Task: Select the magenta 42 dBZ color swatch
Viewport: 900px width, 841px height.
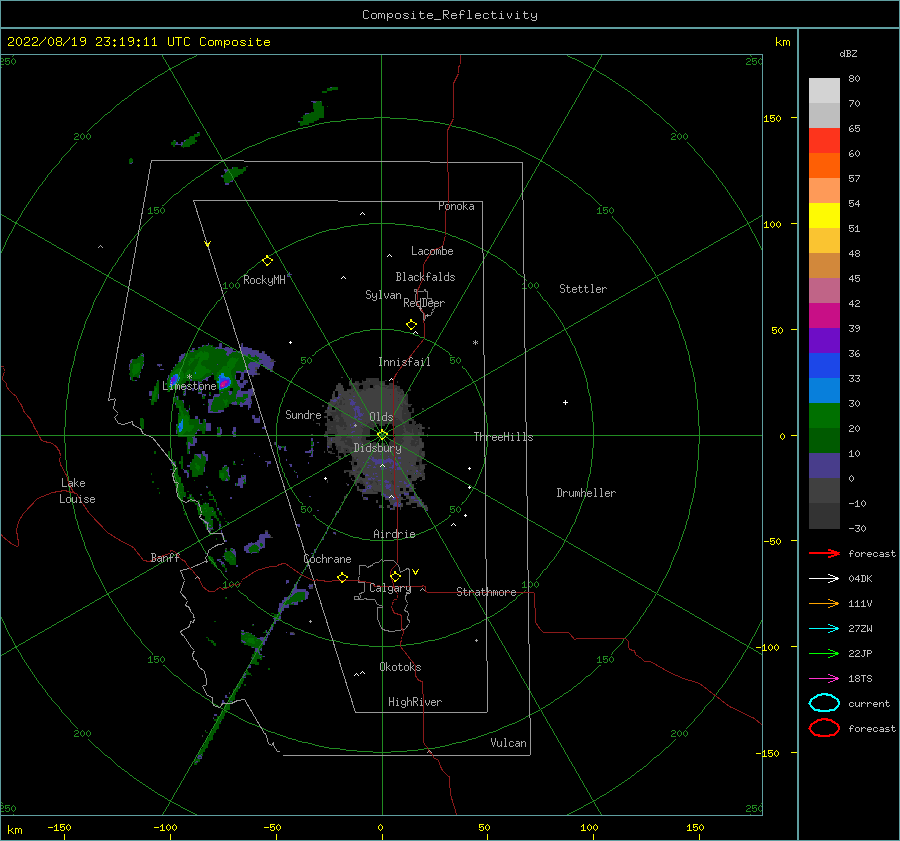Action: 824,315
